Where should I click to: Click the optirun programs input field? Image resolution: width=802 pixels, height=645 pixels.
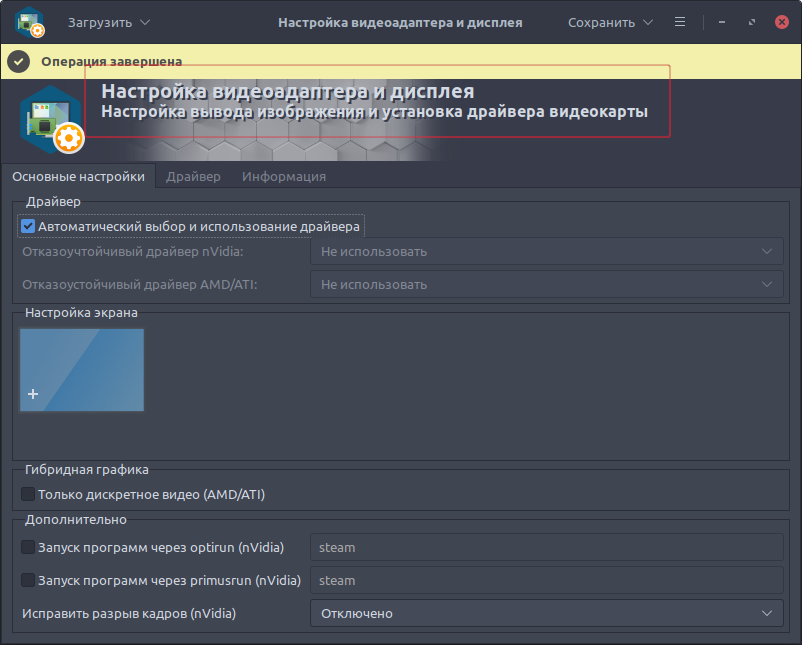coord(547,547)
